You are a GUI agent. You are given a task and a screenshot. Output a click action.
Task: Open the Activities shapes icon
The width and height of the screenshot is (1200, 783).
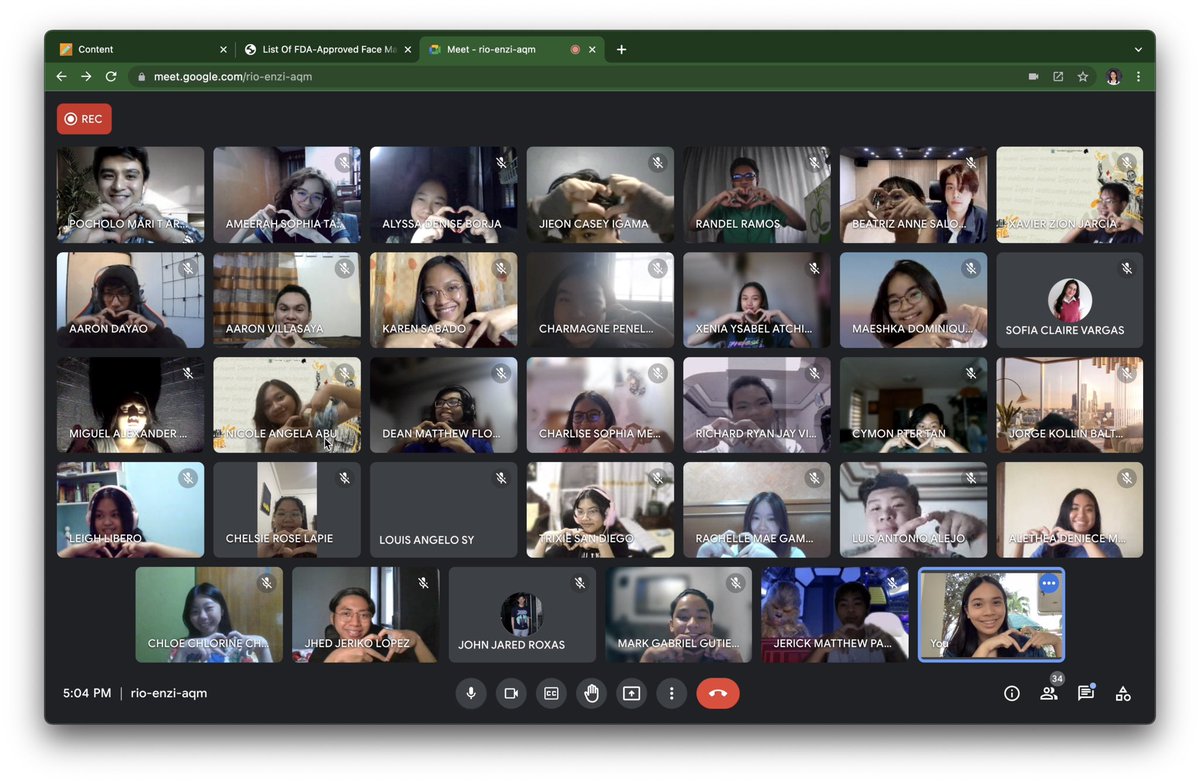[1123, 693]
